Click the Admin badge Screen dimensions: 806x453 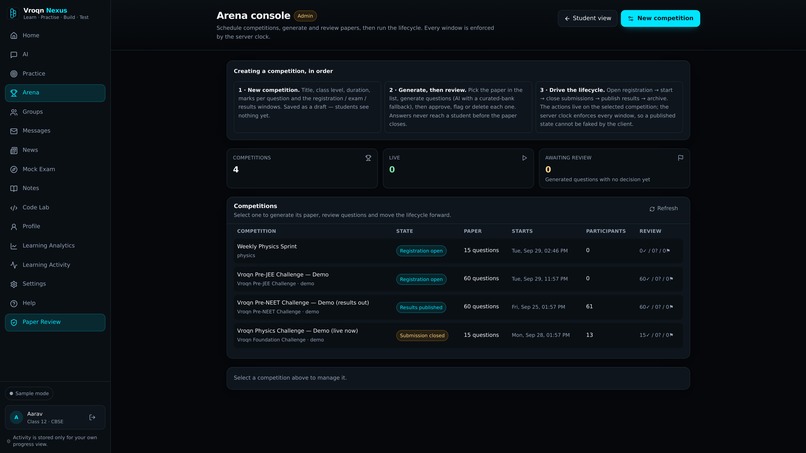tap(305, 16)
